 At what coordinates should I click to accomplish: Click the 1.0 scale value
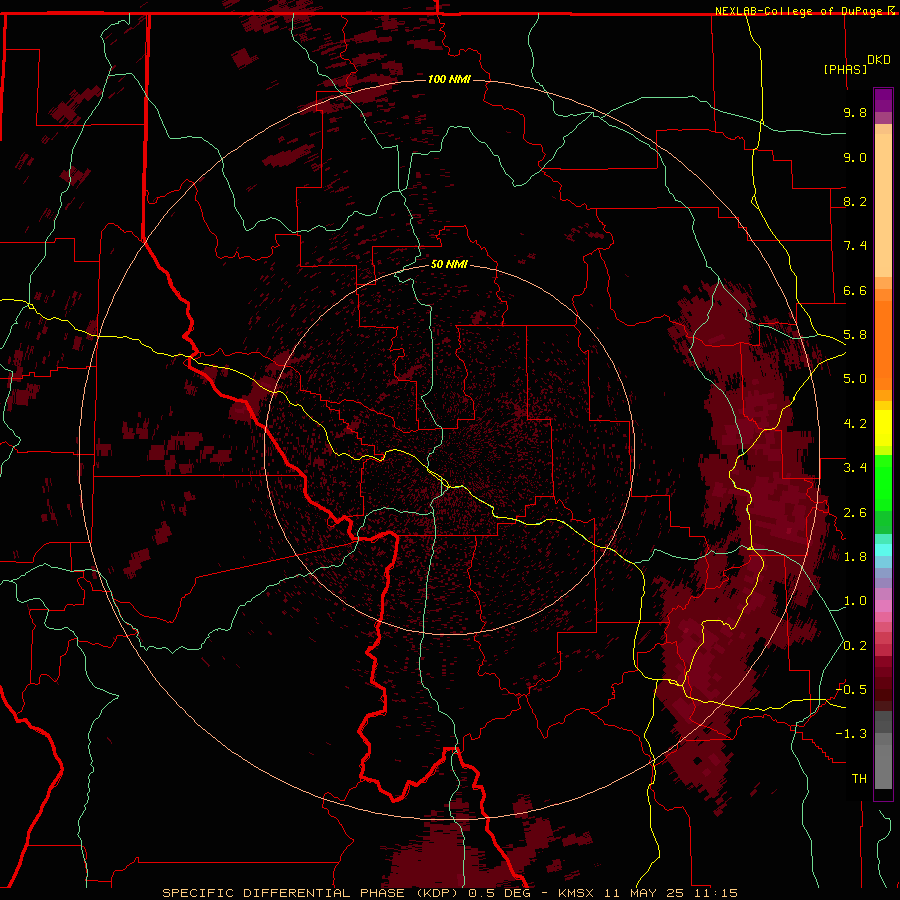855,601
